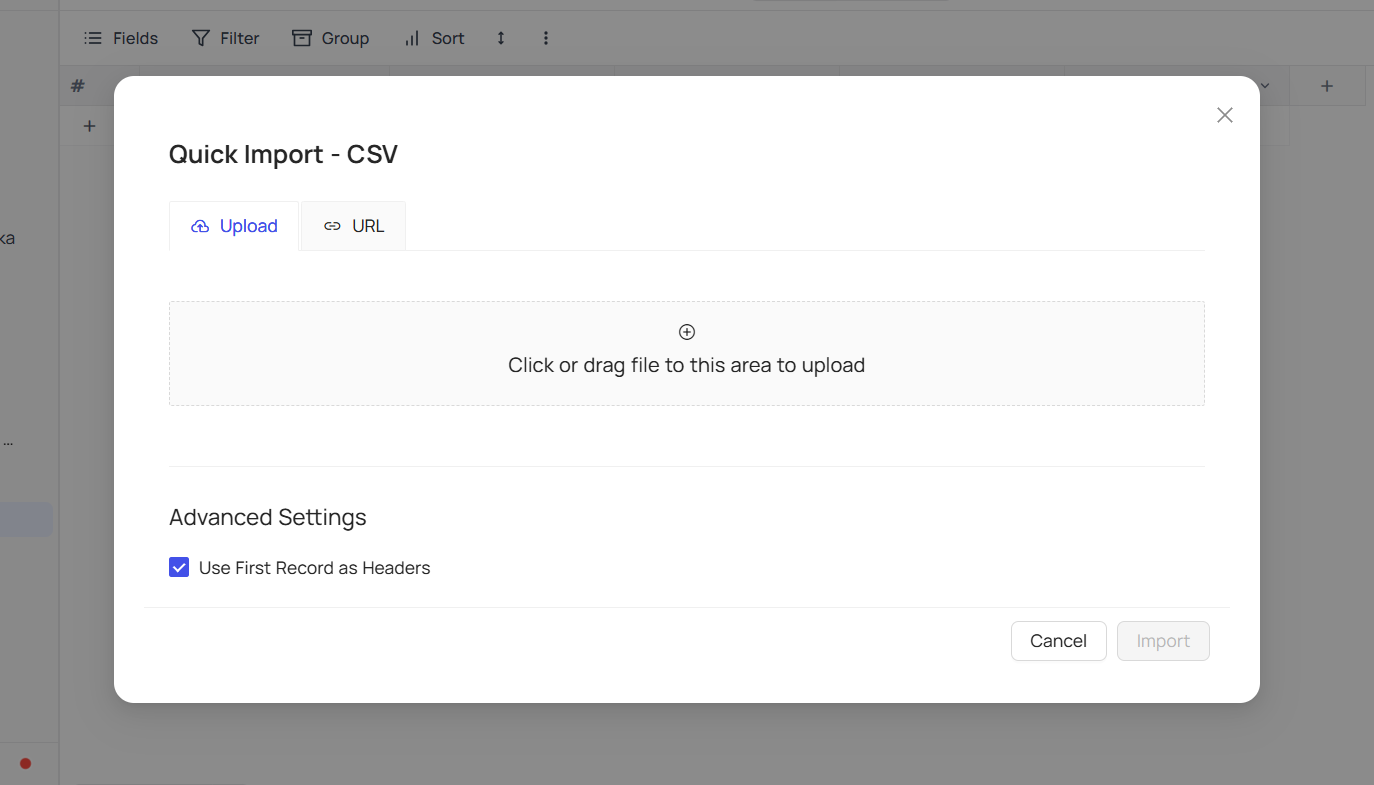The height and width of the screenshot is (785, 1374).
Task: Click the red dot in bottom-left corner
Action: (26, 764)
